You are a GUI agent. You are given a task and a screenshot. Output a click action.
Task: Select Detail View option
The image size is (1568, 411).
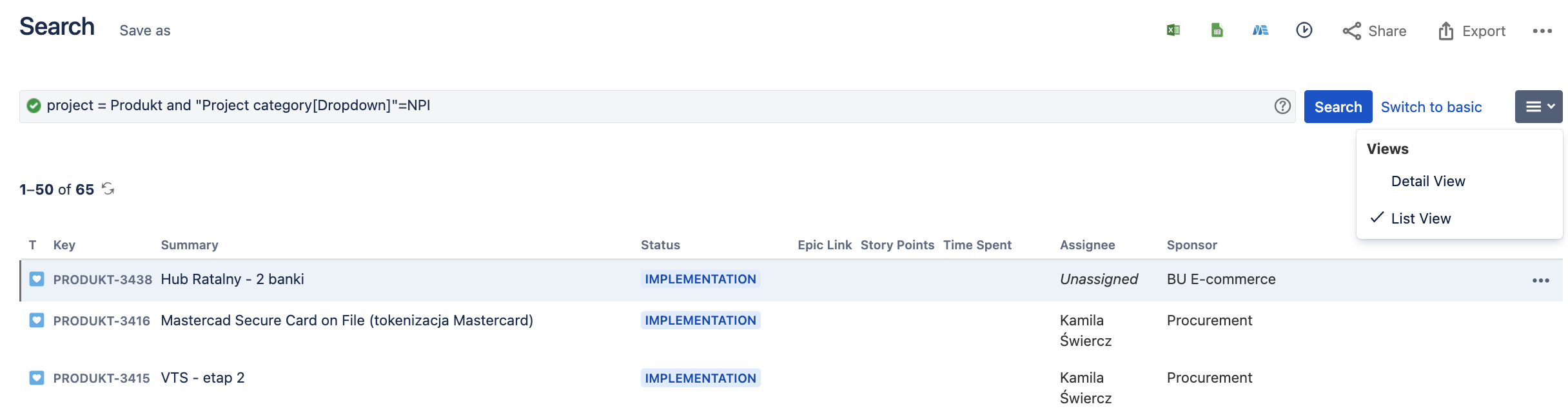pos(1427,182)
